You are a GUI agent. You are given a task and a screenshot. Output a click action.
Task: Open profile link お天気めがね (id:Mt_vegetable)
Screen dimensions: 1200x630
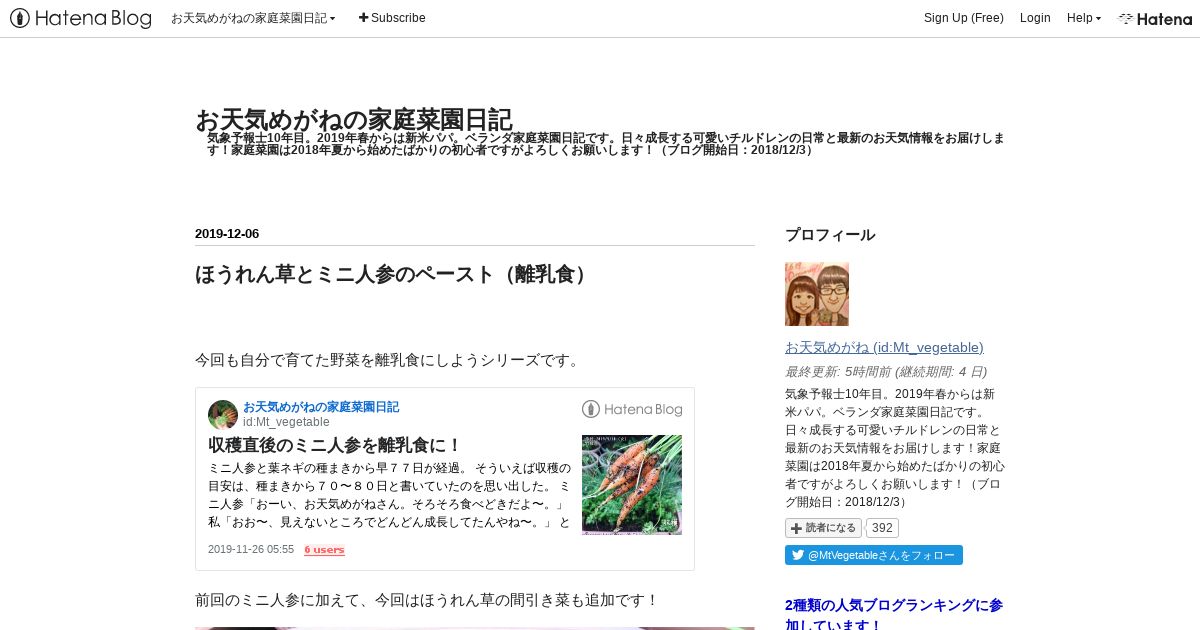point(884,347)
